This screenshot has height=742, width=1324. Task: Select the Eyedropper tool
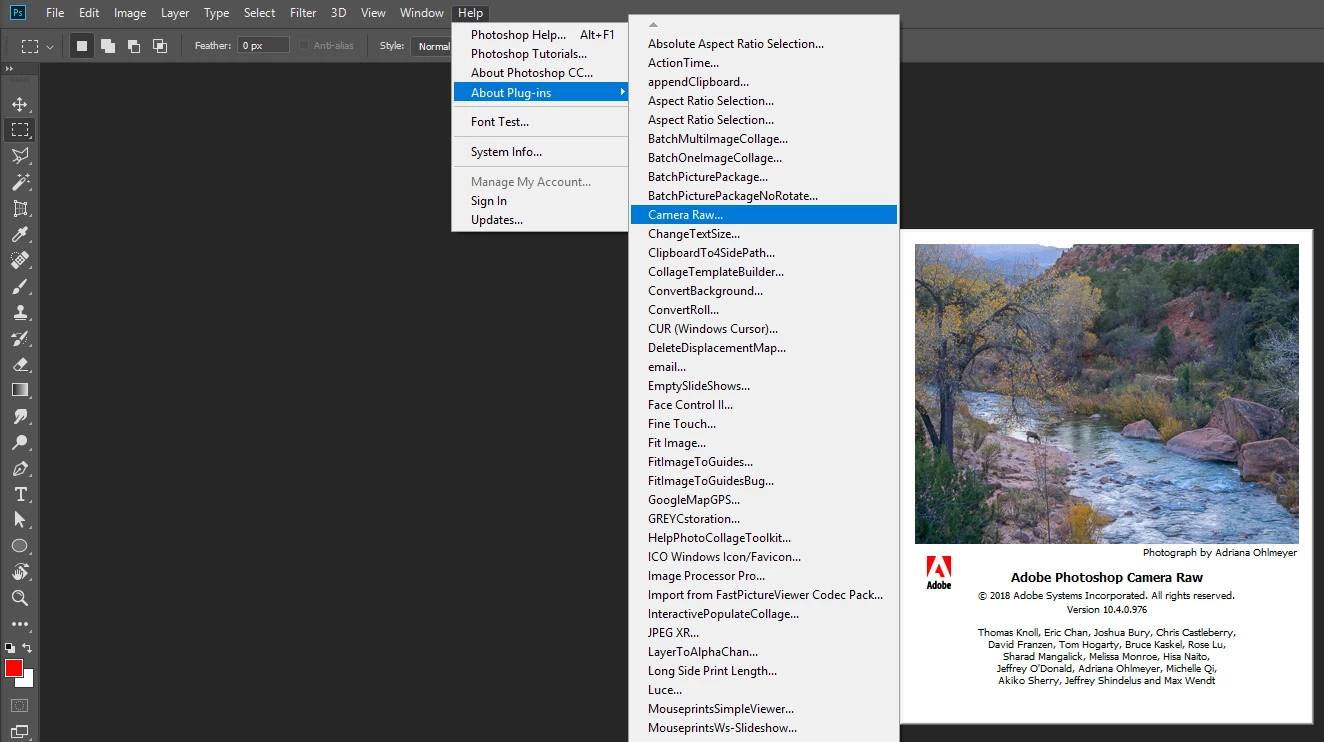point(20,234)
